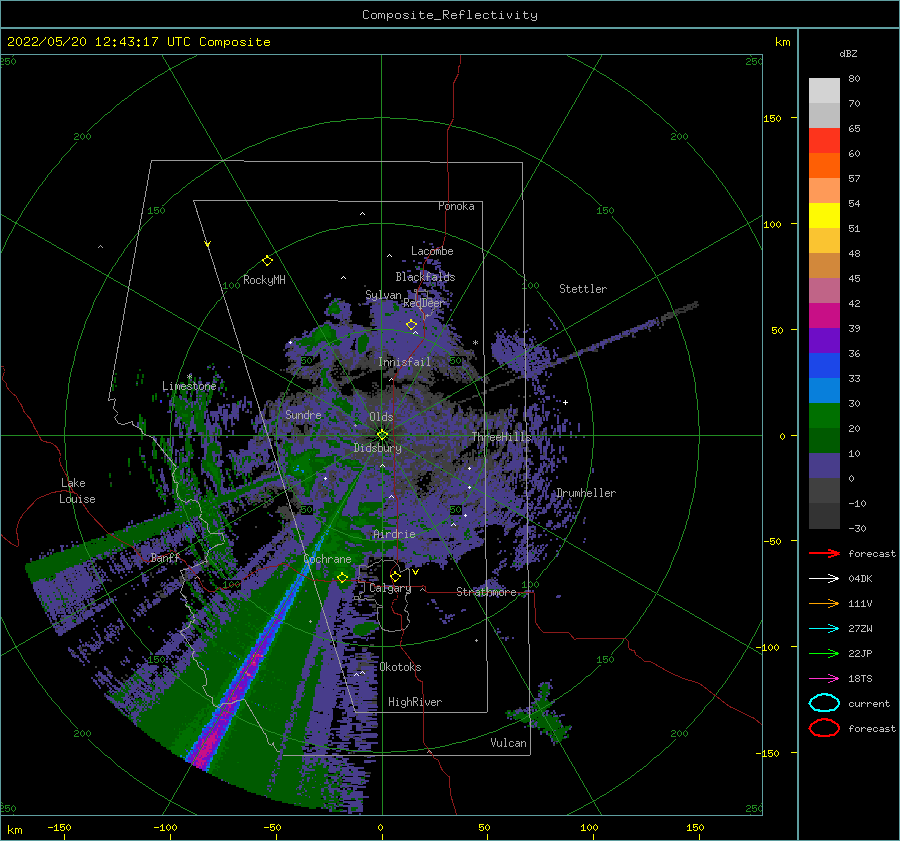
Task: Click the yellow diamond marker above Calgary
Action: [x=395, y=576]
